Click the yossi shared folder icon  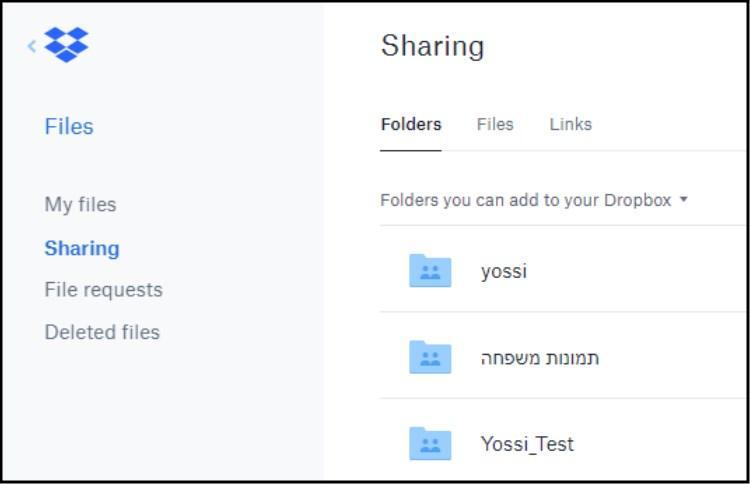pos(430,271)
